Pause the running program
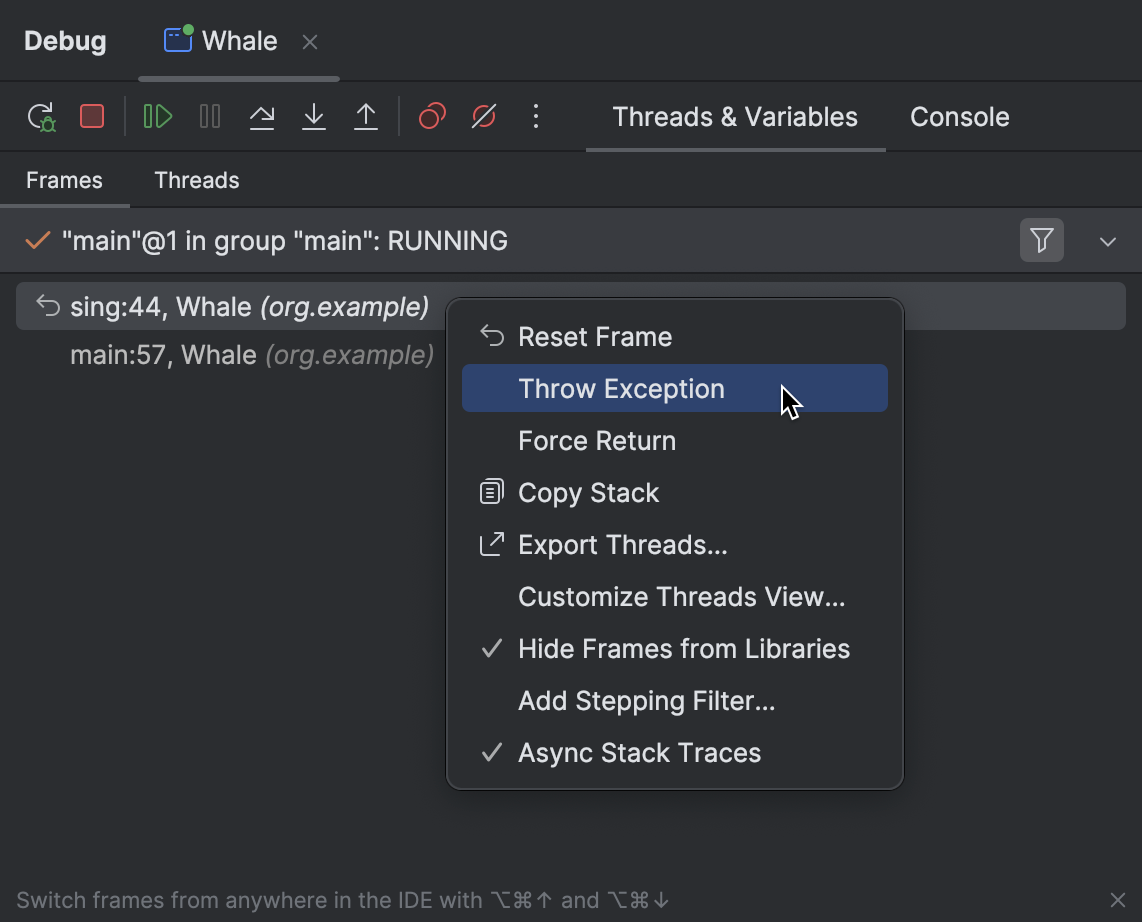The height and width of the screenshot is (922, 1142). point(210,116)
